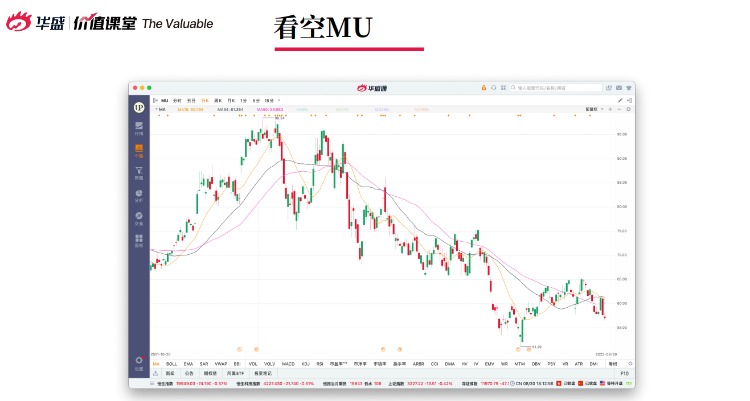Switch to the intraday (分时) chart tab
This screenshot has width=750, height=401.
click(177, 100)
